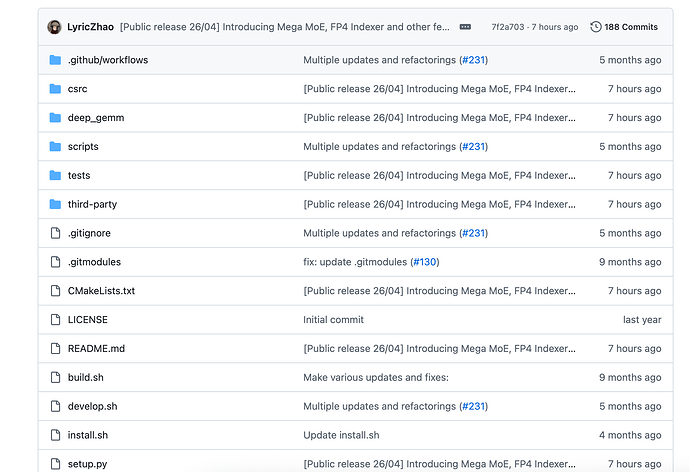Click the setup.py file icon
The image size is (690, 472).
pyautogui.click(x=55, y=464)
